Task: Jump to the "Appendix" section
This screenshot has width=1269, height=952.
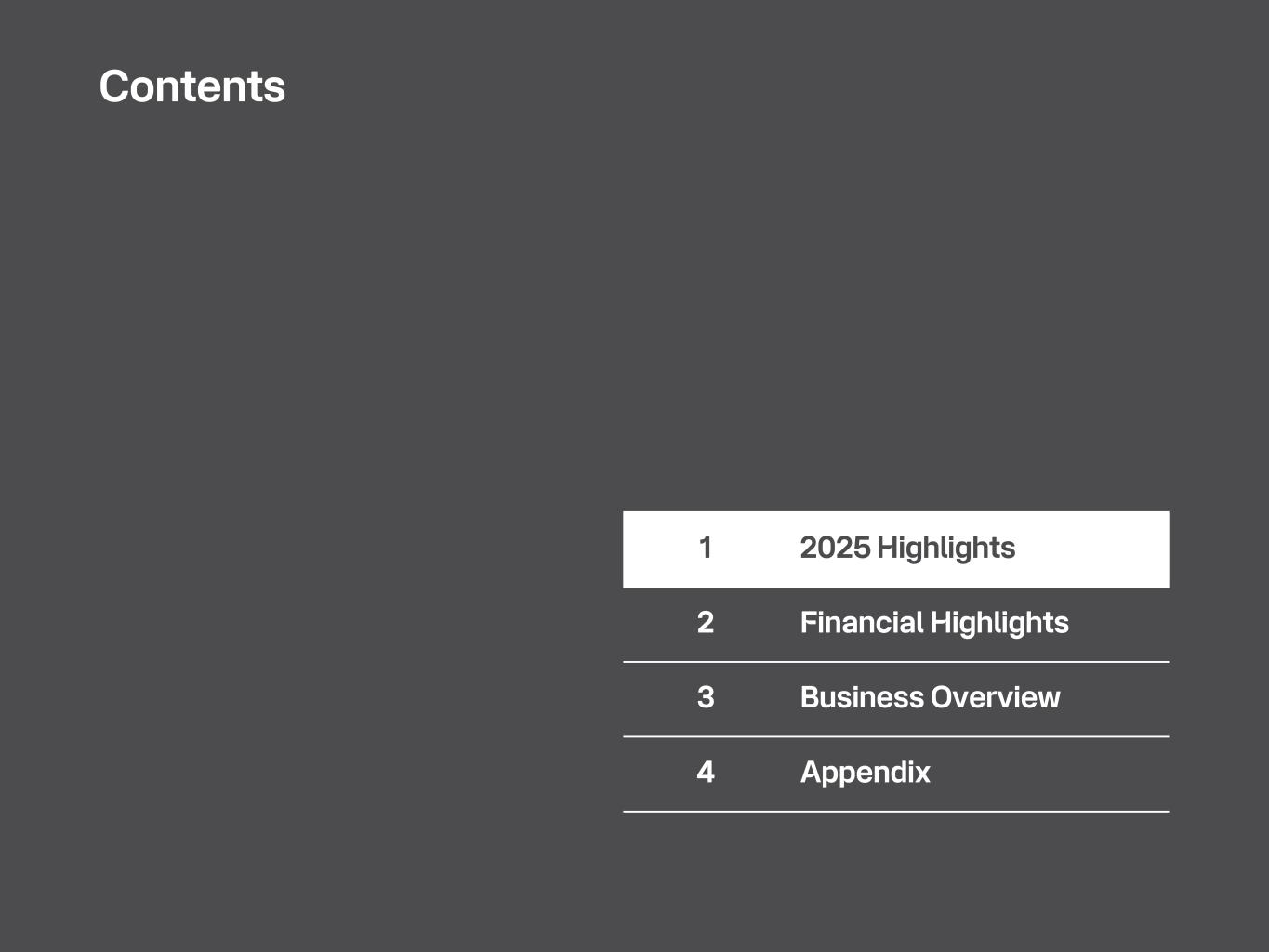Action: tap(865, 773)
